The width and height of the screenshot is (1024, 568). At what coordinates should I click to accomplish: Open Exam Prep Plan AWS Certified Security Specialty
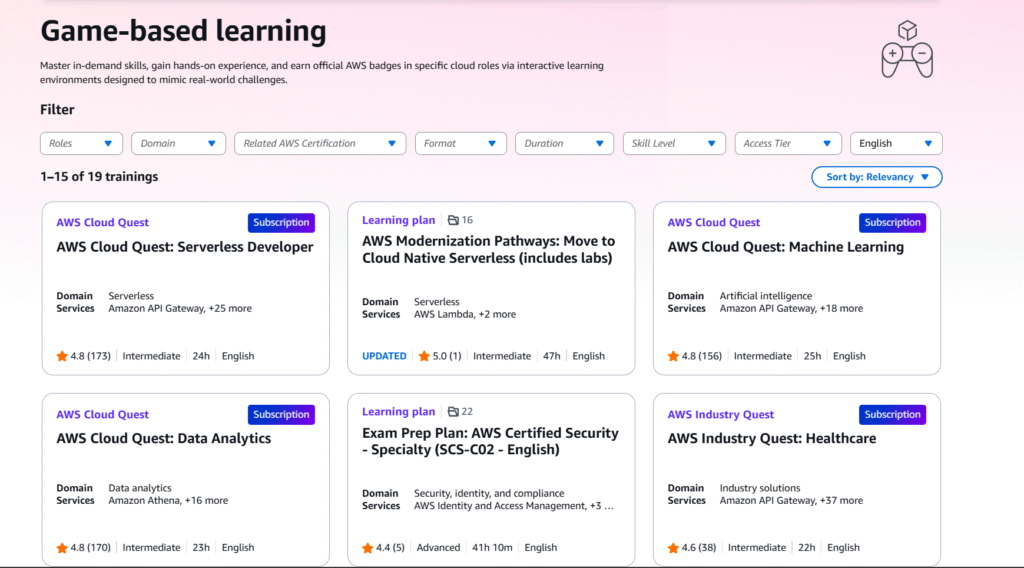490,441
